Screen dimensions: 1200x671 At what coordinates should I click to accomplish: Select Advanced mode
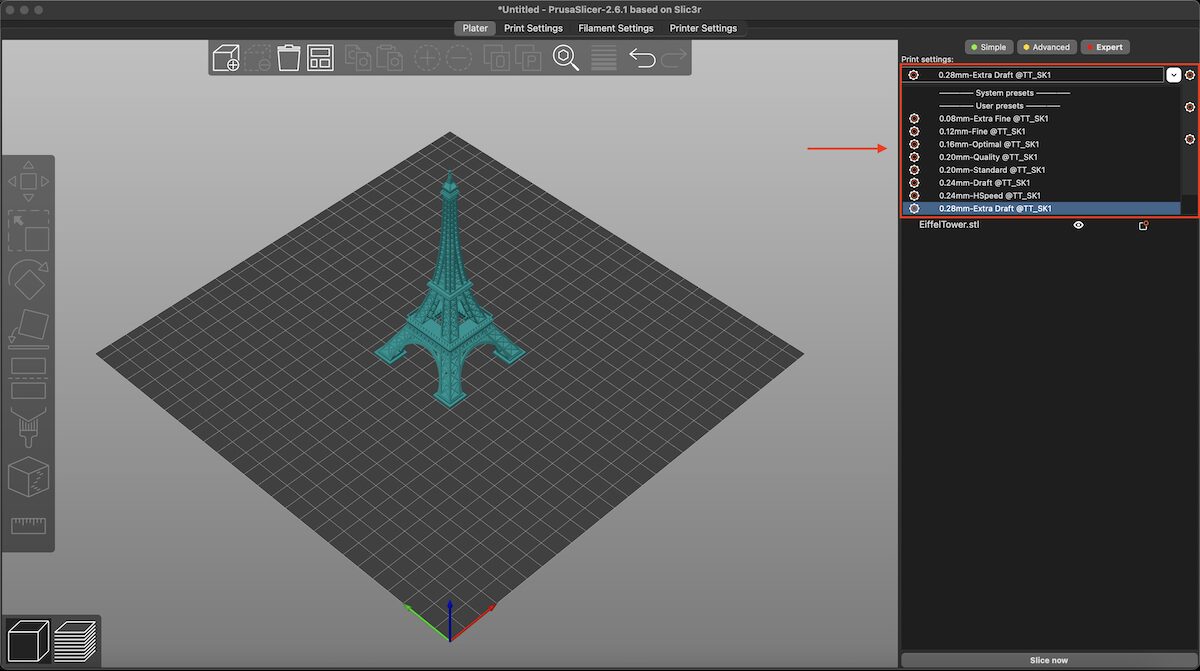pos(1045,47)
